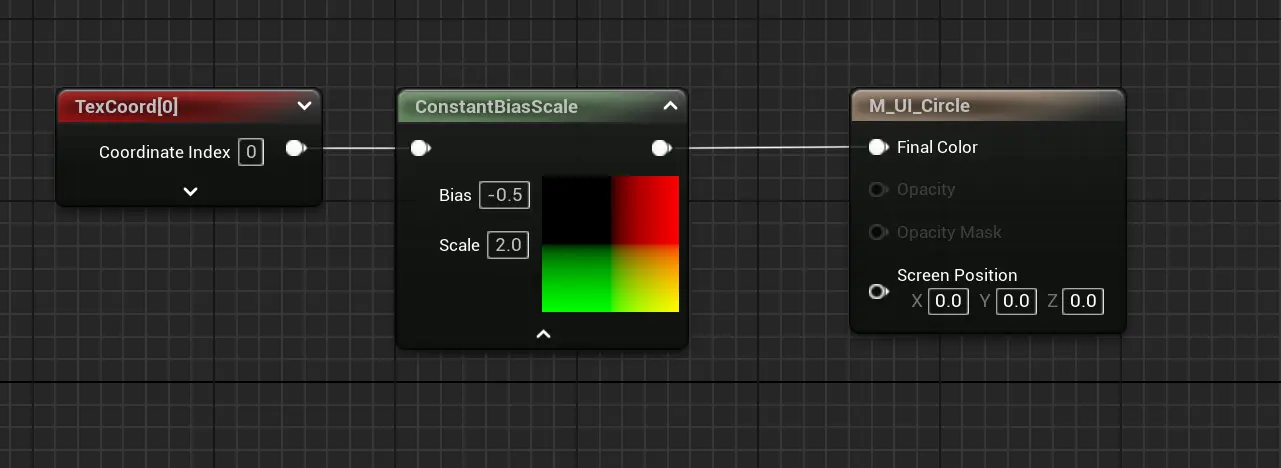Select the Screen Position Y value field
The width and height of the screenshot is (1281, 468).
pos(1016,301)
